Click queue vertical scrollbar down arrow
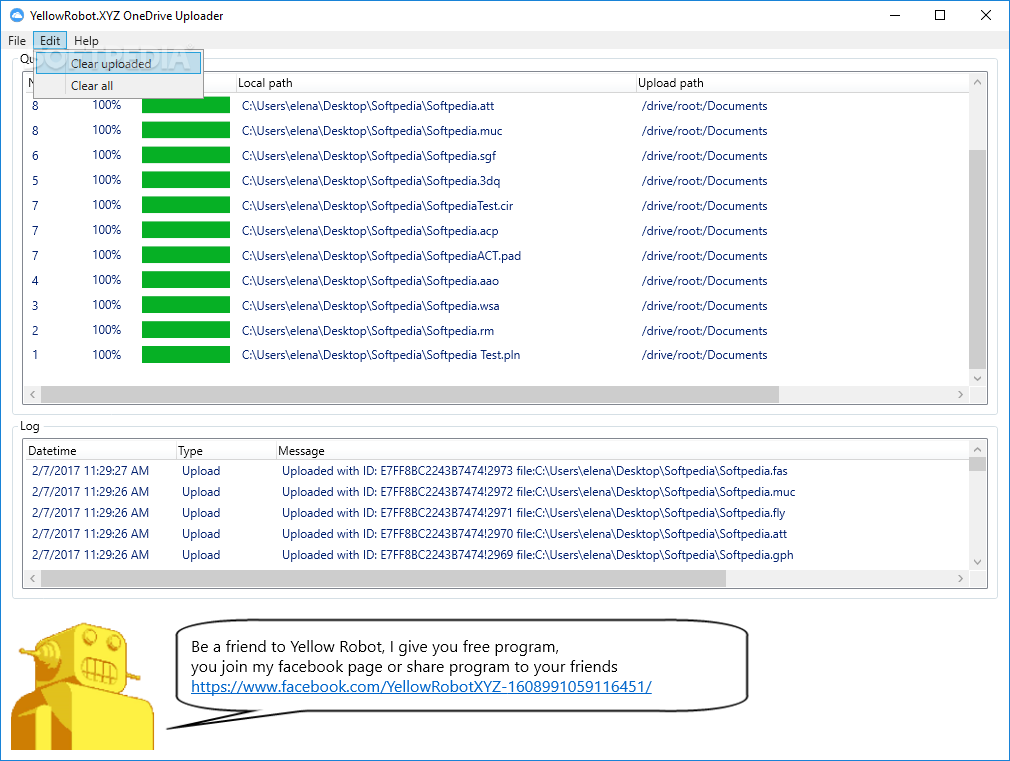 pos(977,378)
